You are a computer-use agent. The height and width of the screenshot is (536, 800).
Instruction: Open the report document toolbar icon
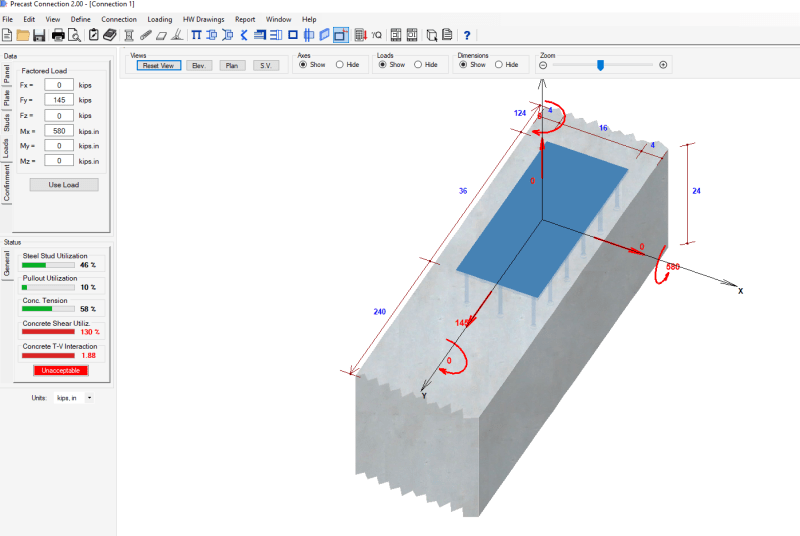pyautogui.click(x=447, y=35)
